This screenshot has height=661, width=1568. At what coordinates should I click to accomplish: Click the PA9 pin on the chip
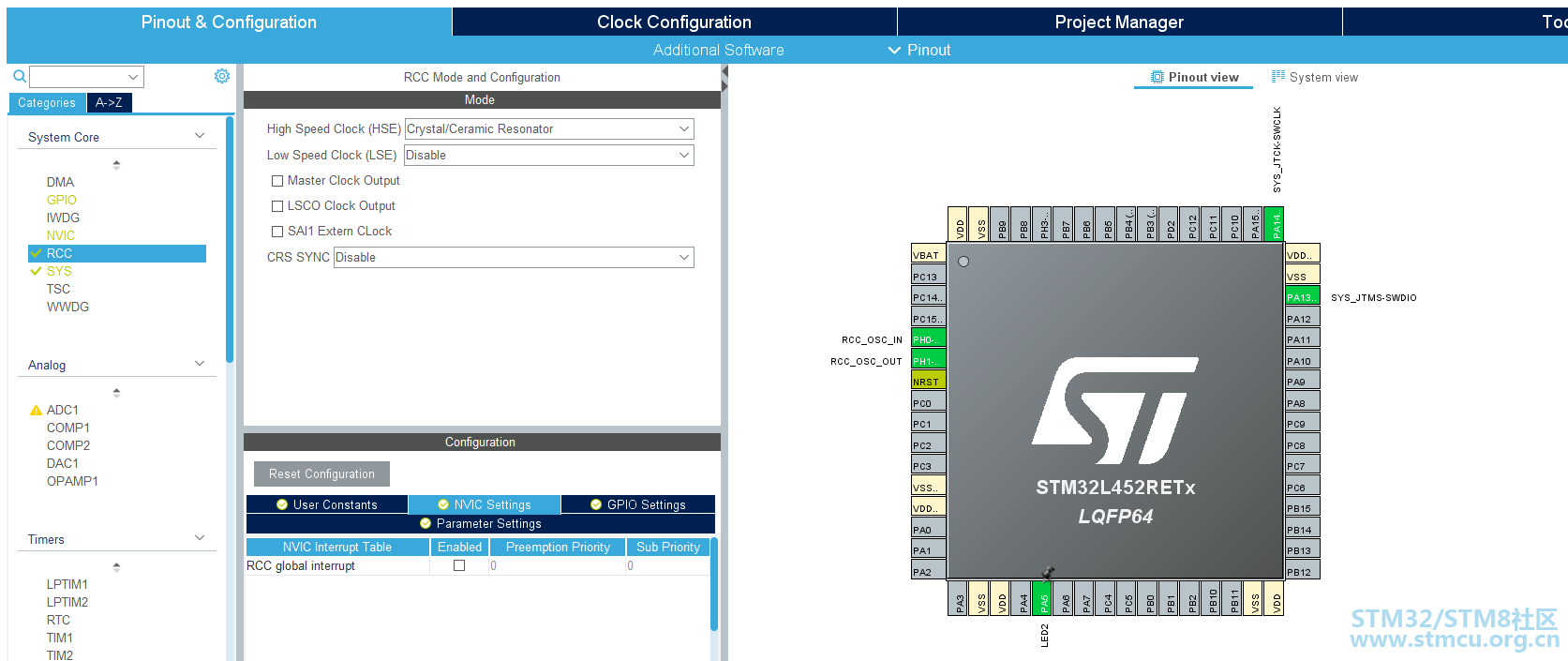(x=1303, y=381)
